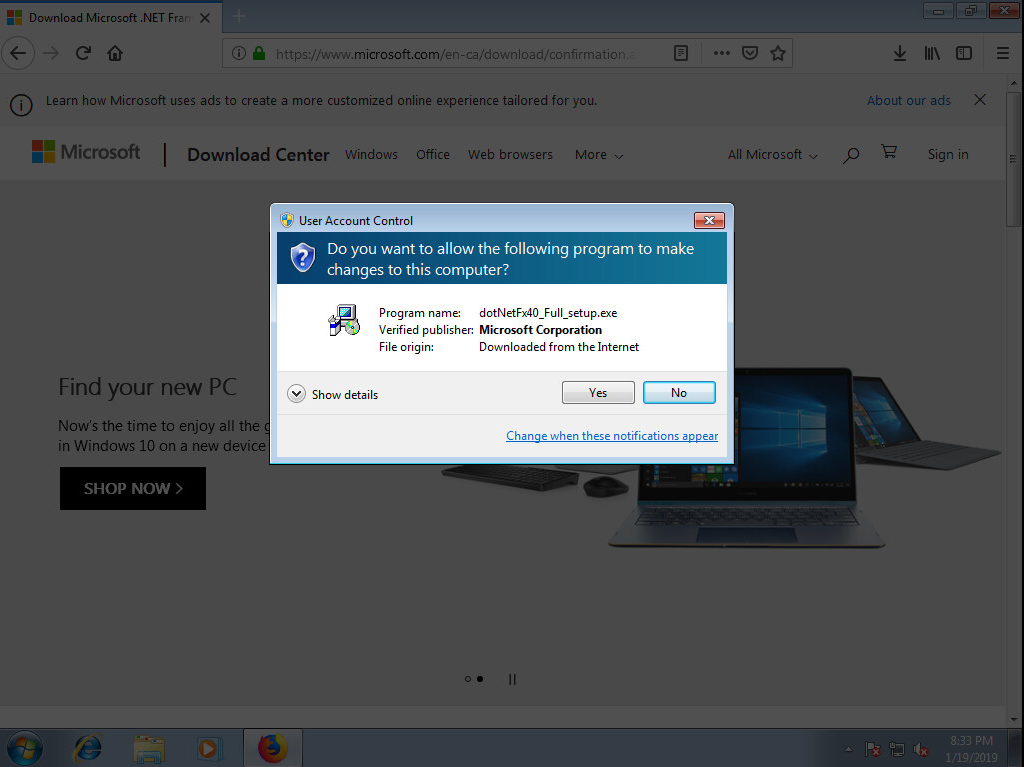1024x767 pixels.
Task: Open page actions three-dot menu
Action: (722, 54)
